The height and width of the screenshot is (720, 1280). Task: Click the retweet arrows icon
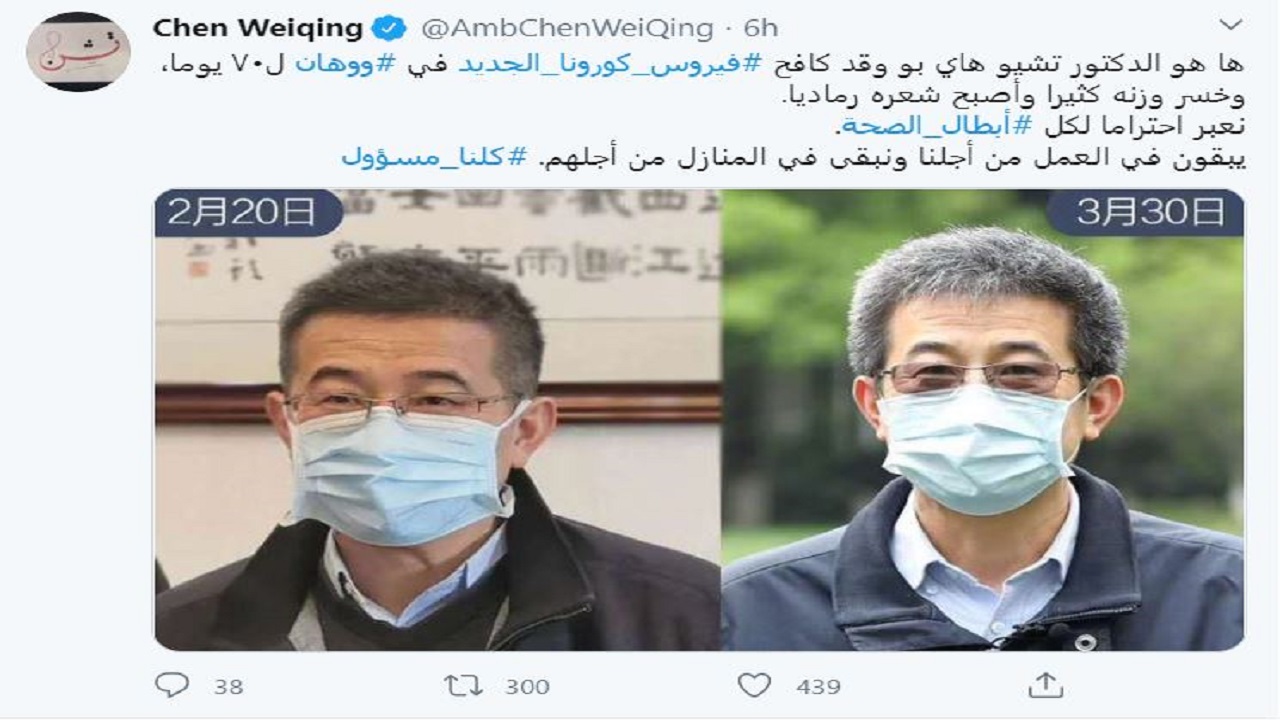[x=463, y=685]
